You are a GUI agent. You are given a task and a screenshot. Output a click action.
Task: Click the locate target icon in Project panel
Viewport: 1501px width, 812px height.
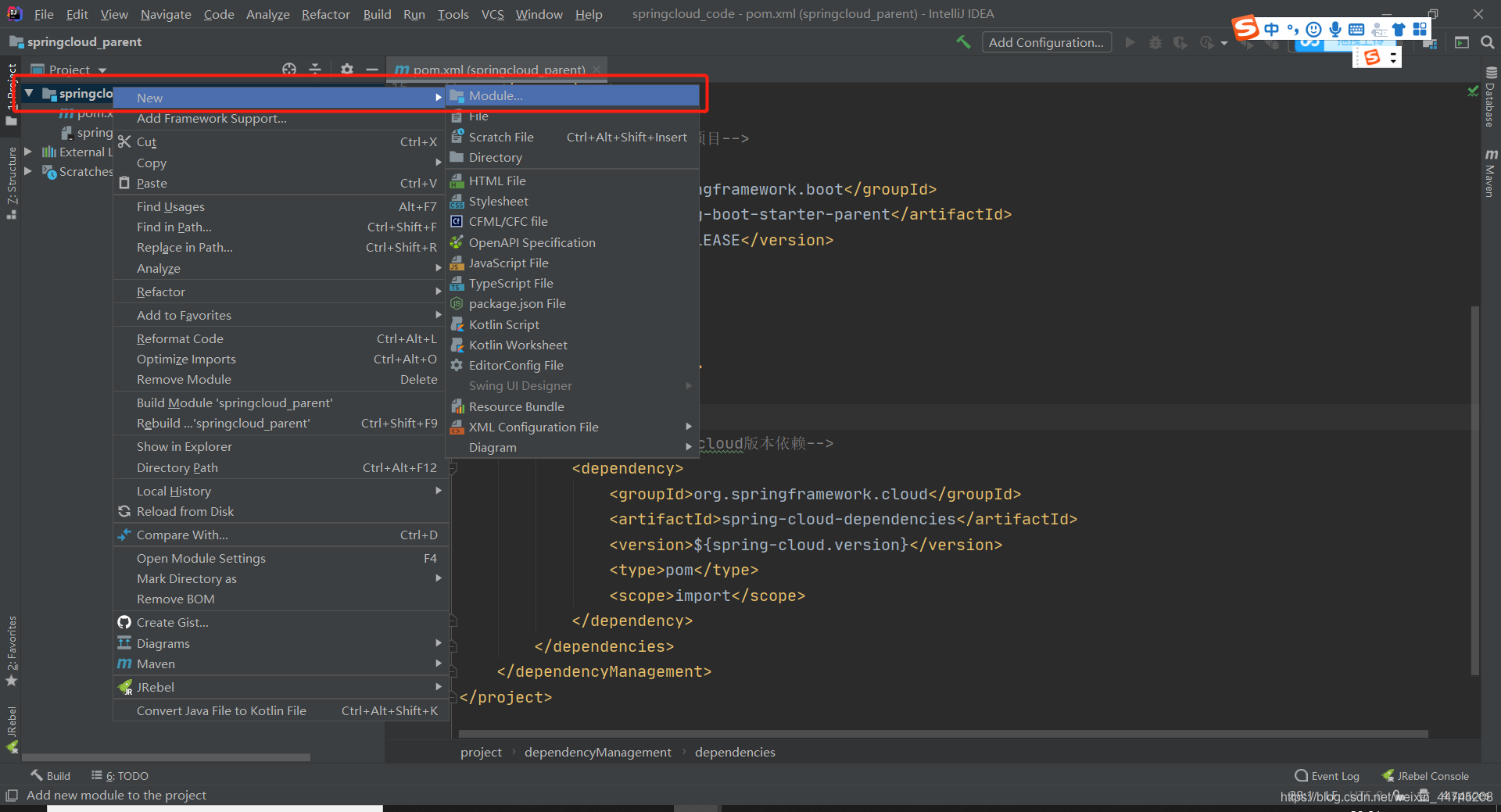tap(289, 70)
